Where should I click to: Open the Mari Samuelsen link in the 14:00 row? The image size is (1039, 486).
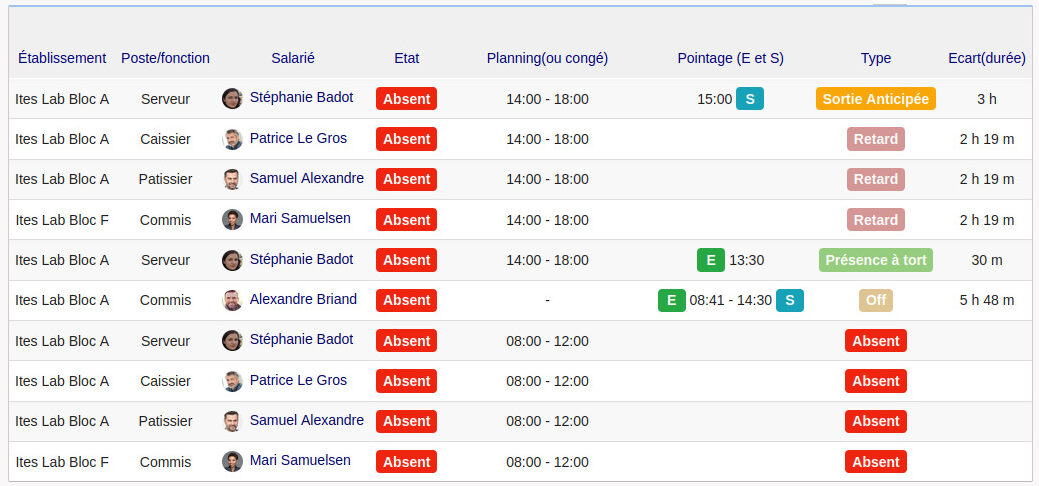300,219
